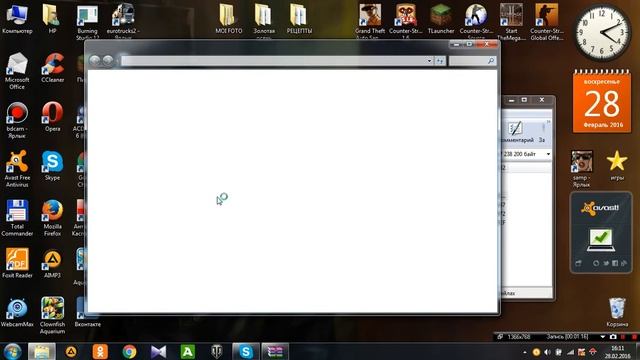Open the WebcamMax desktop icon
The height and width of the screenshot is (360, 640).
coord(17,312)
